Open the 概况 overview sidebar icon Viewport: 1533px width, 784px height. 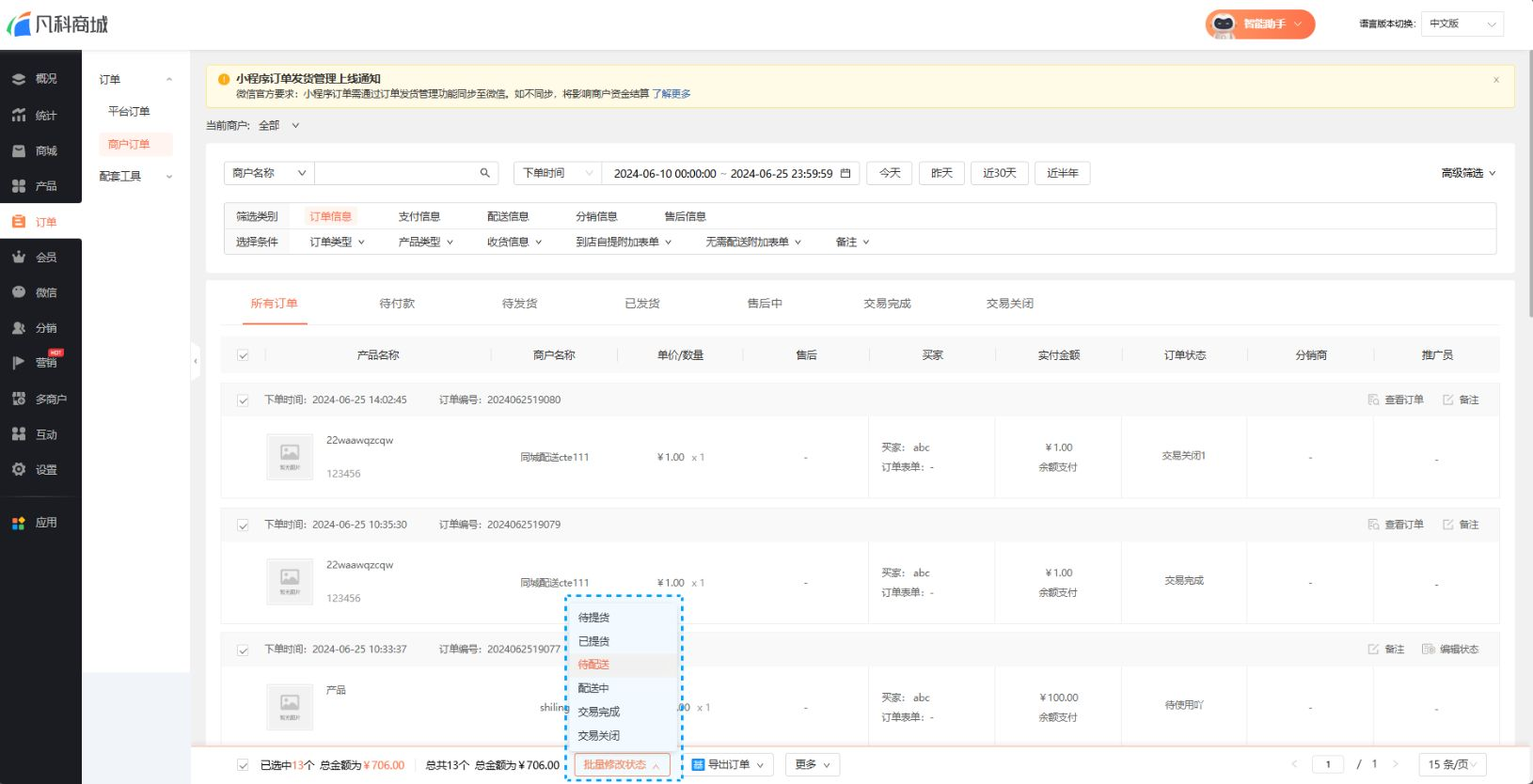click(x=19, y=79)
